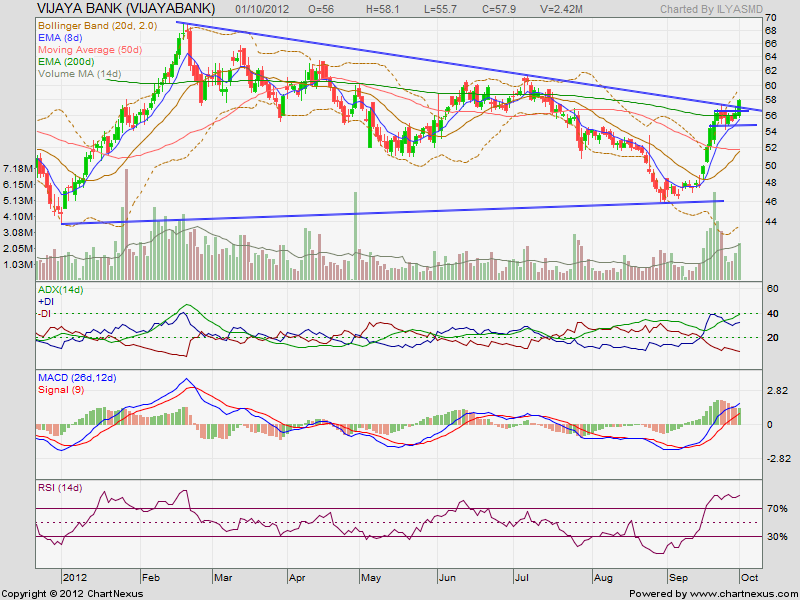Click the Jul label on the time axis
This screenshot has height=600, width=800.
tap(522, 578)
